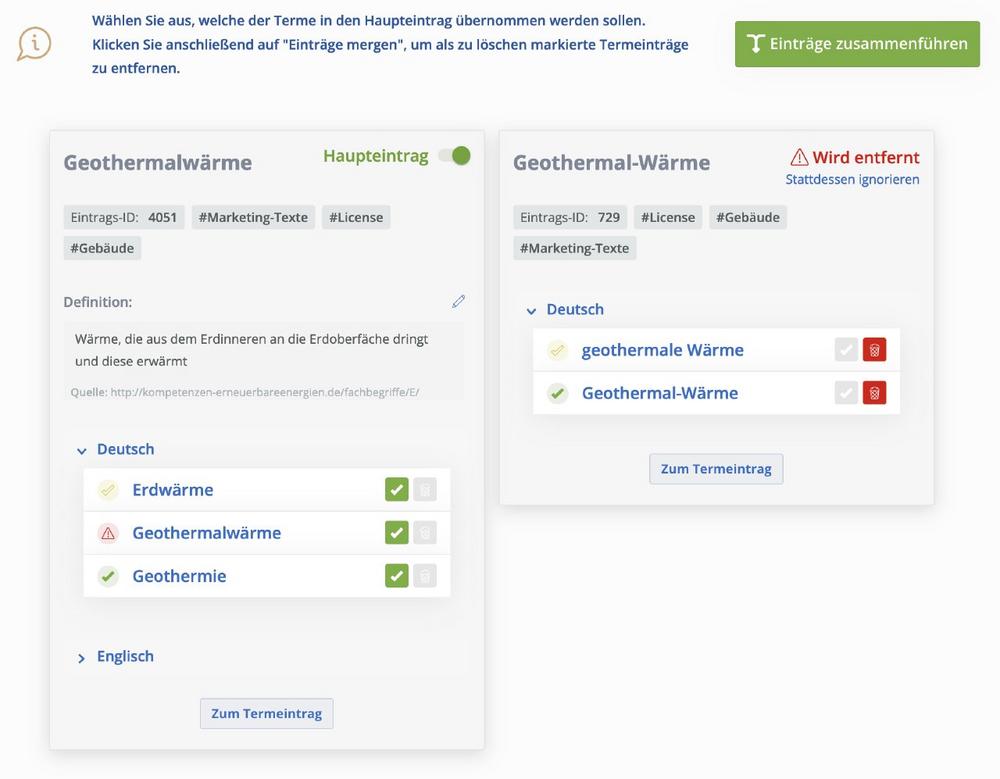Image resolution: width=1000 pixels, height=779 pixels.
Task: Open Geothermal-Wärme term in Deutsch list
Action: (x=660, y=393)
